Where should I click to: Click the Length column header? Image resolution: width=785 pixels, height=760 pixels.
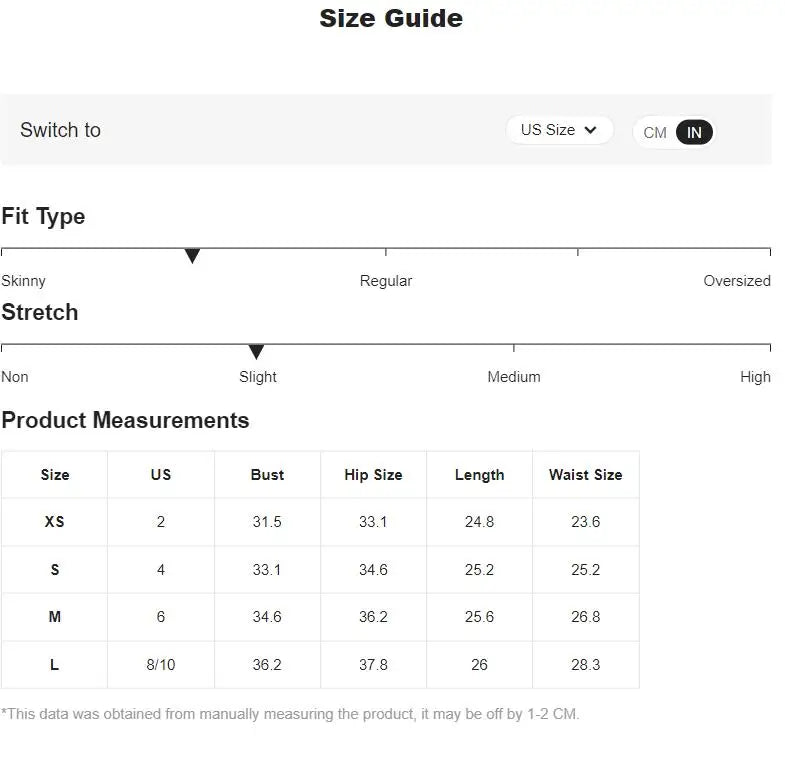coord(479,475)
